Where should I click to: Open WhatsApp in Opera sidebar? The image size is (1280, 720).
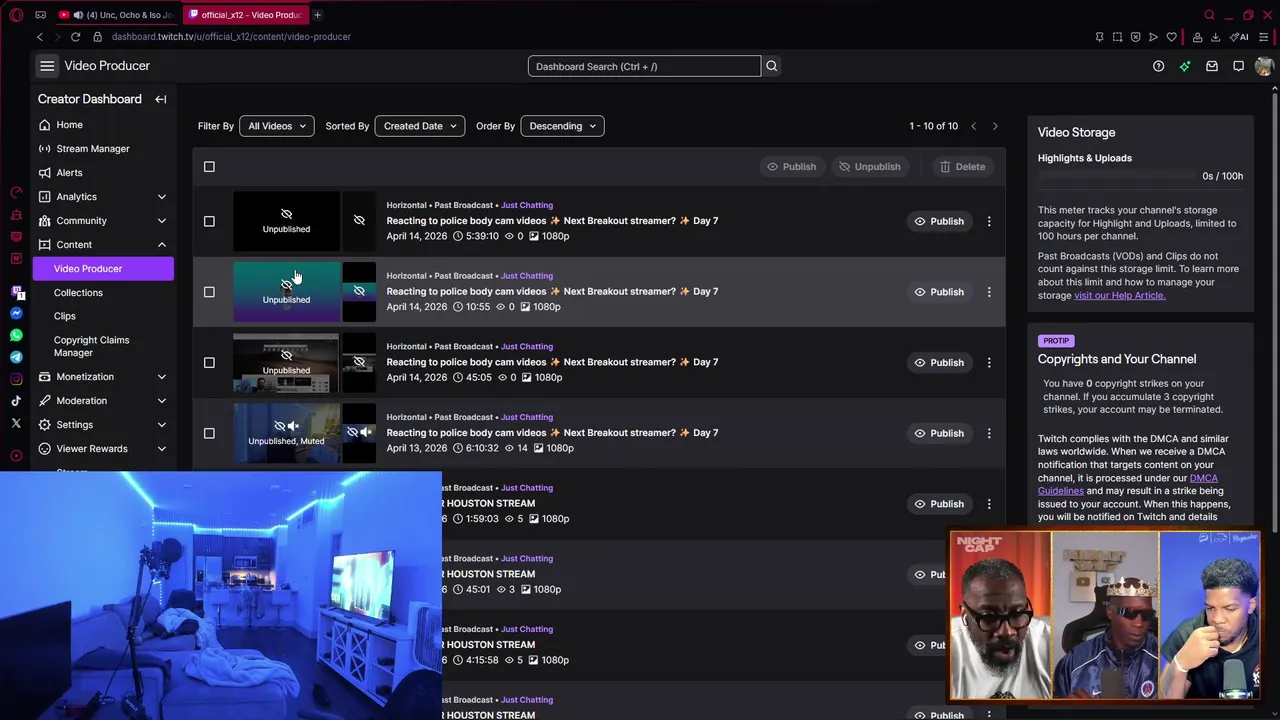(x=16, y=335)
